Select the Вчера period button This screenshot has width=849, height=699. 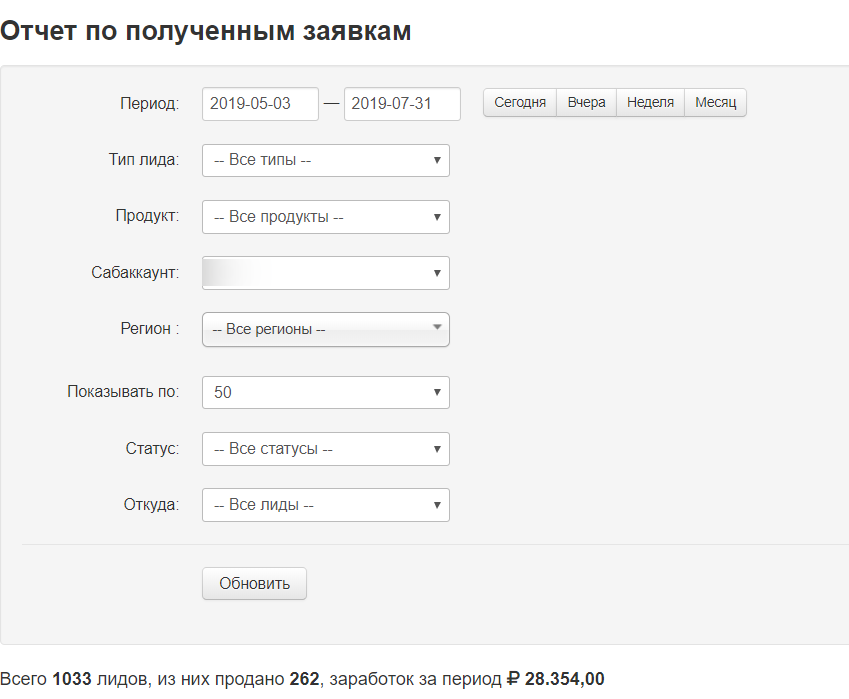pyautogui.click(x=586, y=103)
